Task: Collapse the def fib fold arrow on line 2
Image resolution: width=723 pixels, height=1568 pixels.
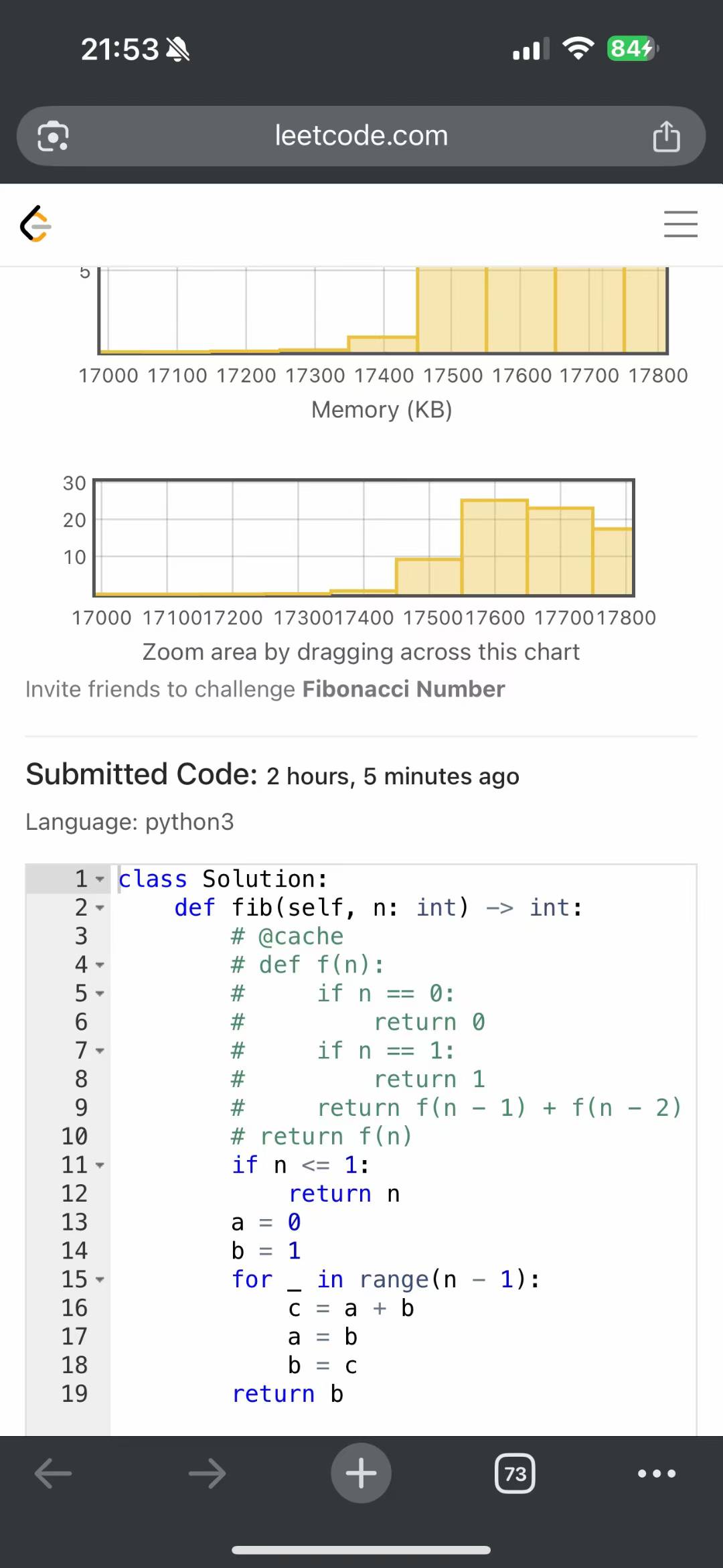Action: pyautogui.click(x=100, y=908)
